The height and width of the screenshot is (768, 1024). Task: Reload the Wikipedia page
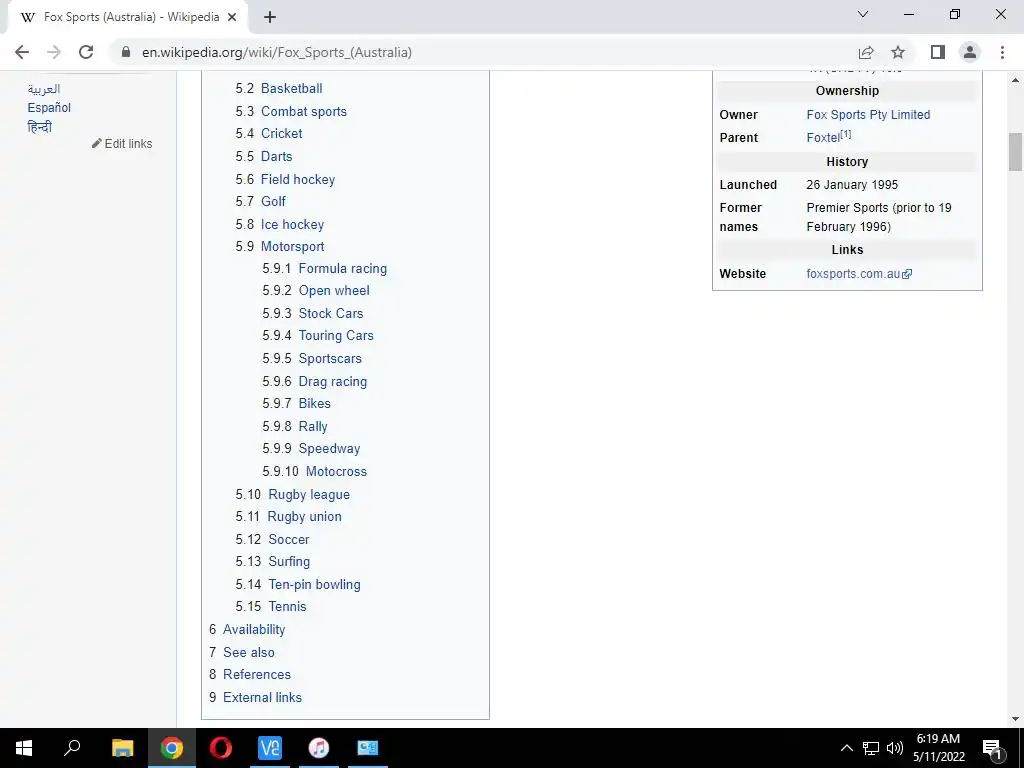tap(86, 52)
